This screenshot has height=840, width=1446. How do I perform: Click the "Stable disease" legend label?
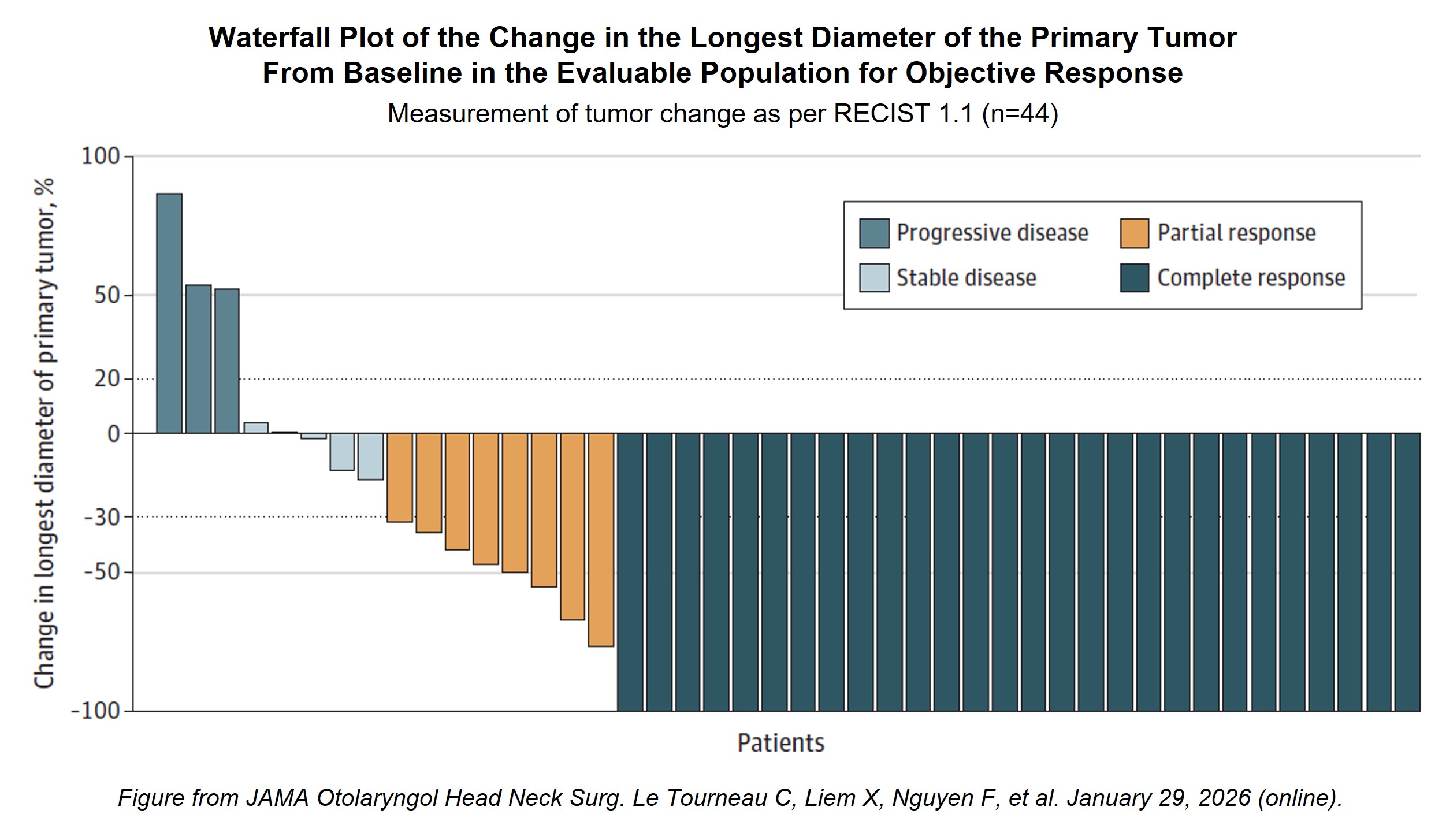(x=966, y=278)
